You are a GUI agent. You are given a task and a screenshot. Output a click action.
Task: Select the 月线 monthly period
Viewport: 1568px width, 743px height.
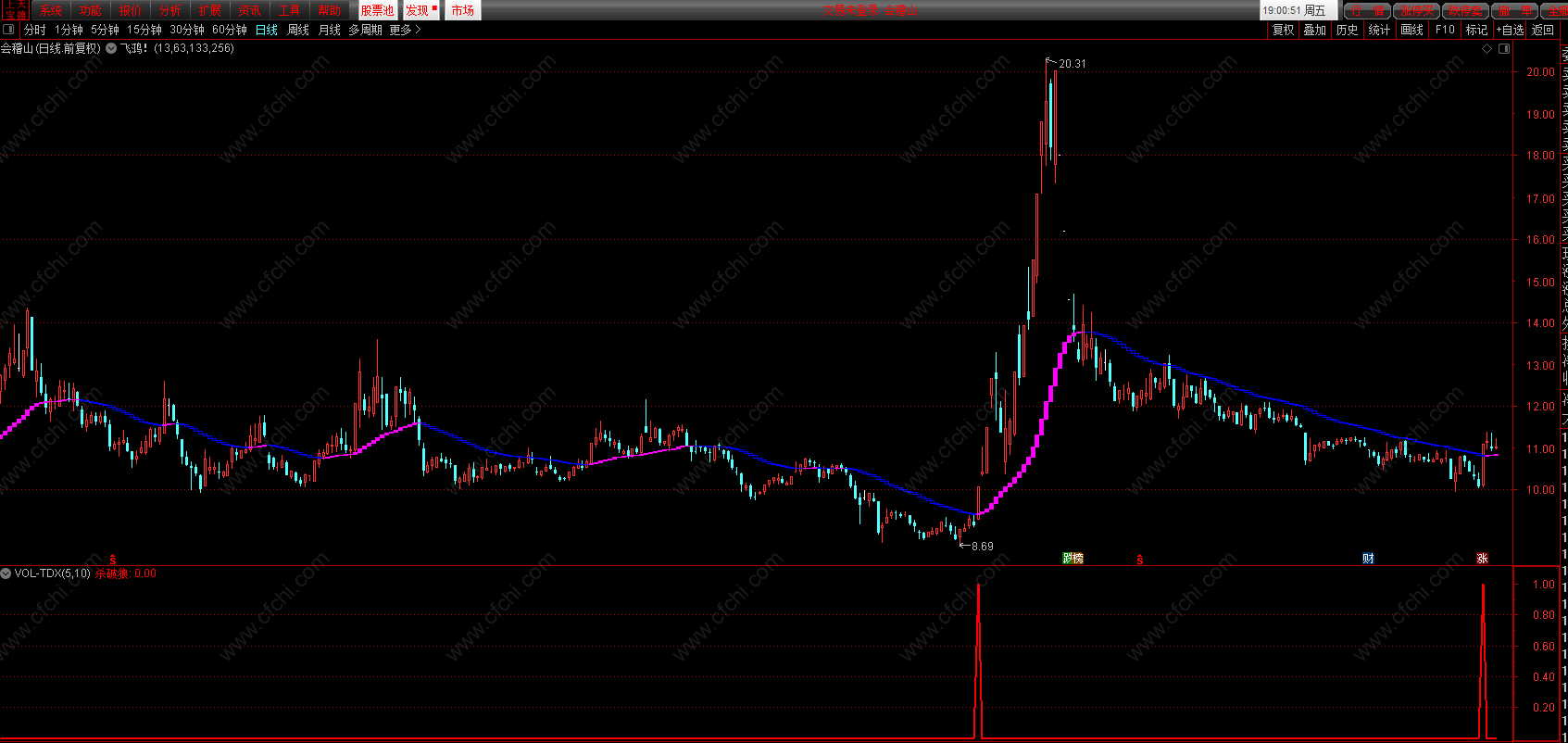click(x=330, y=30)
